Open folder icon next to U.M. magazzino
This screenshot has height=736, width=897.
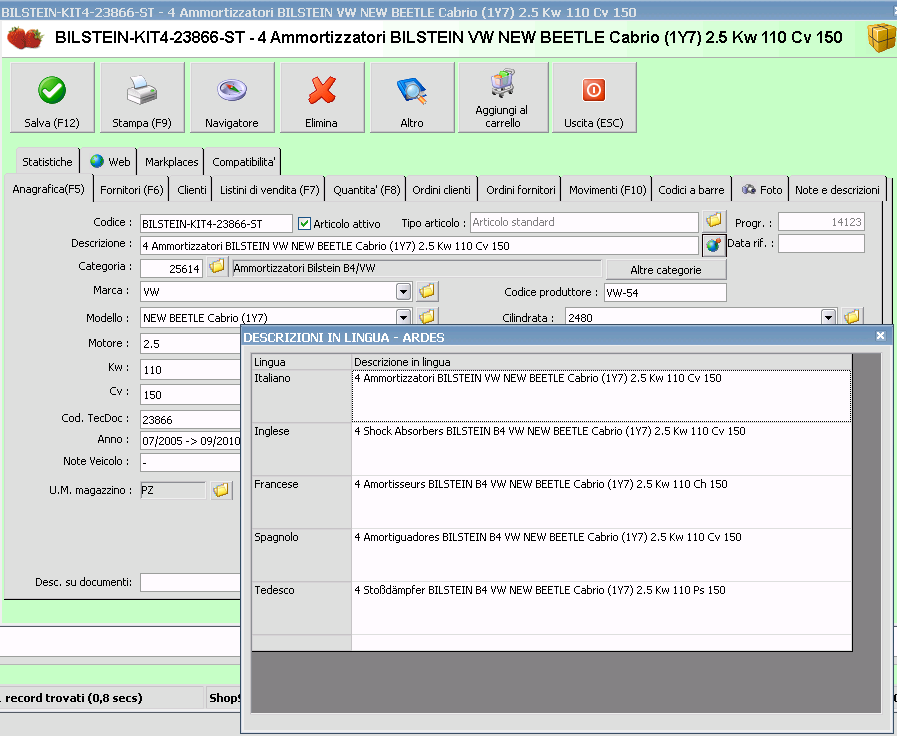click(x=221, y=490)
